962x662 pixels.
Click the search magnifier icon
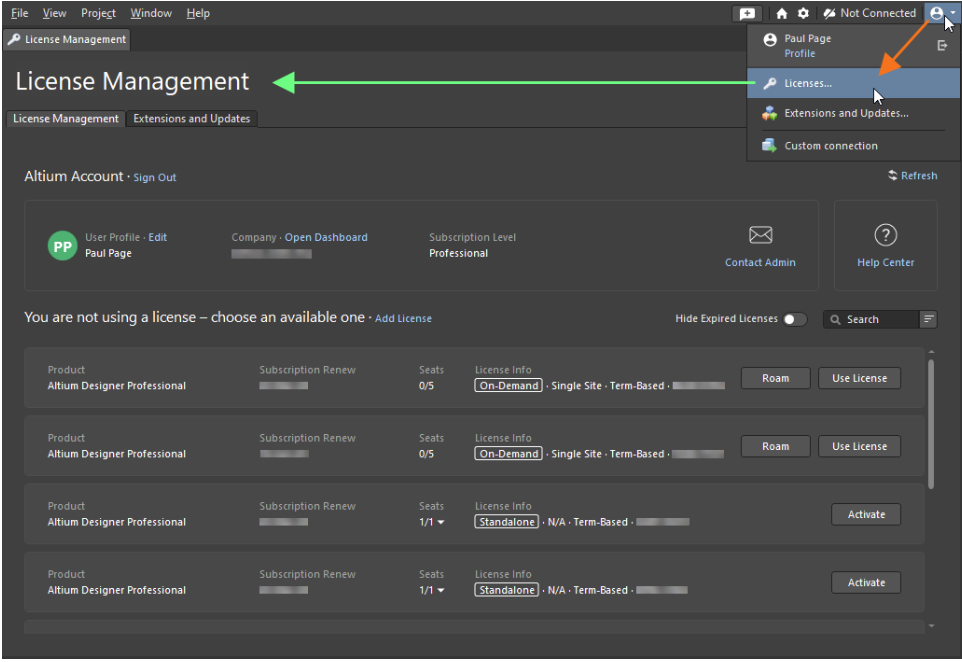pyautogui.click(x=835, y=320)
